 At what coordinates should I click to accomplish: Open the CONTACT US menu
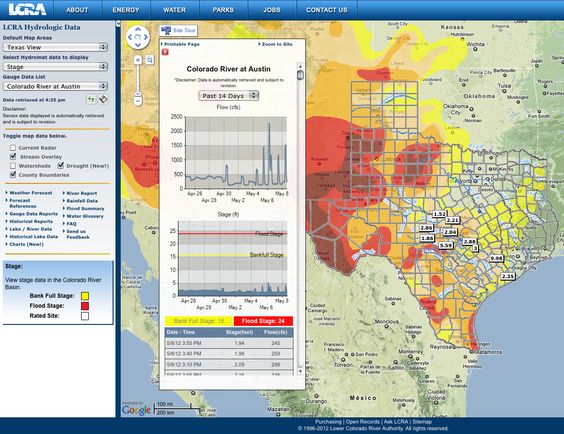tap(327, 10)
